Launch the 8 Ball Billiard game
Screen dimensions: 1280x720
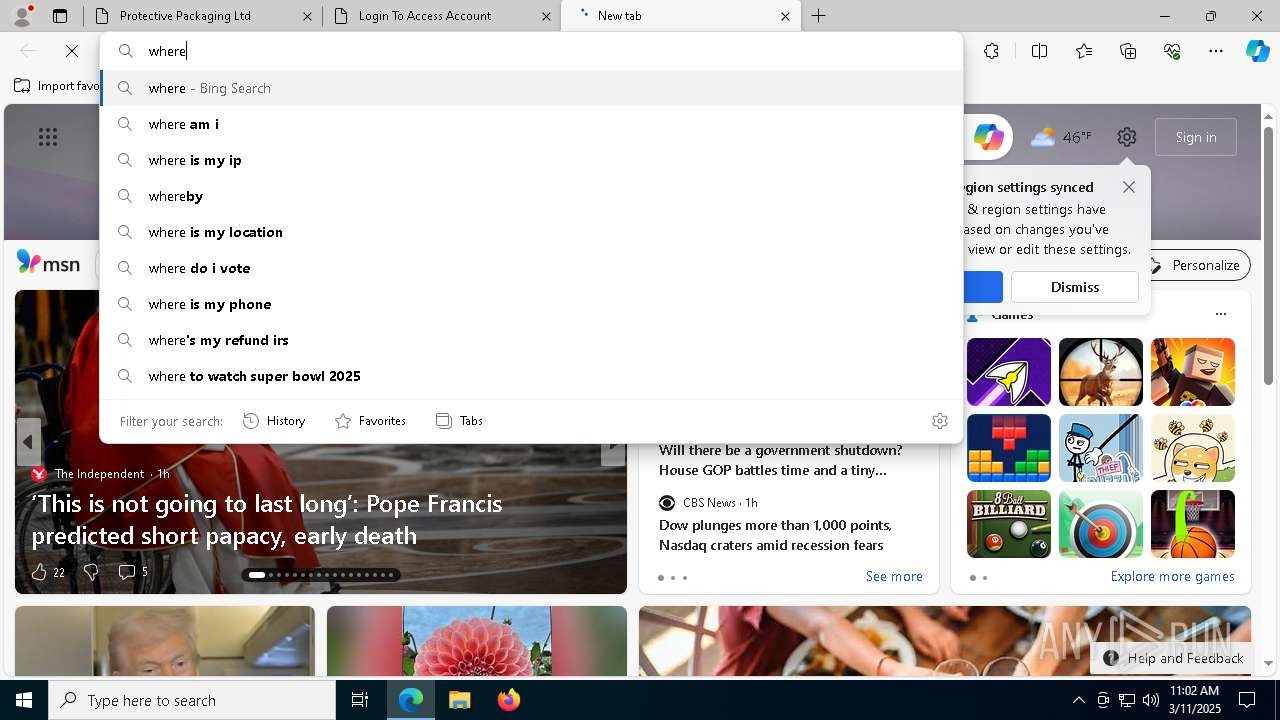pos(1008,523)
